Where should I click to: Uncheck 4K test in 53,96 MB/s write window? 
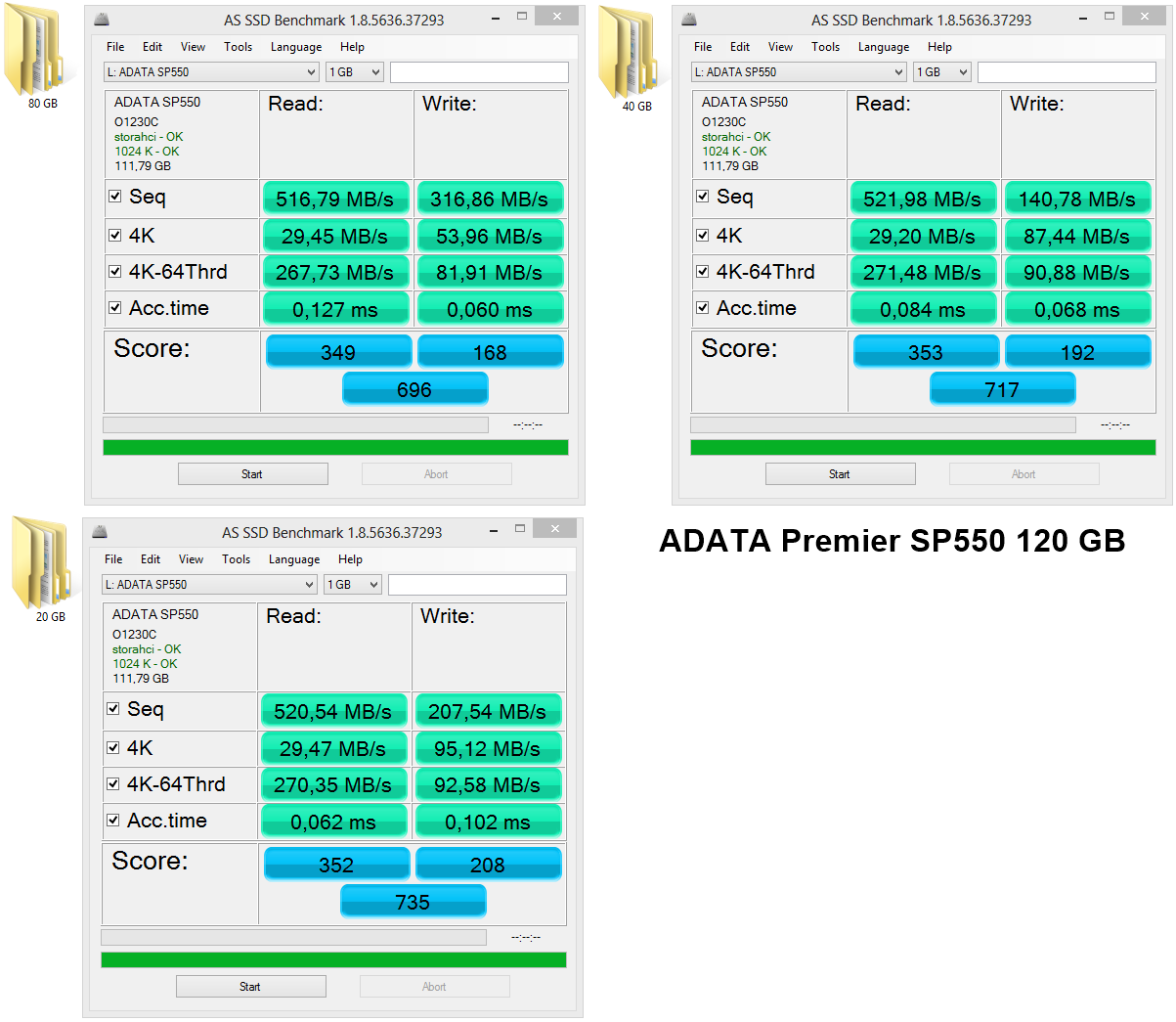tap(115, 236)
